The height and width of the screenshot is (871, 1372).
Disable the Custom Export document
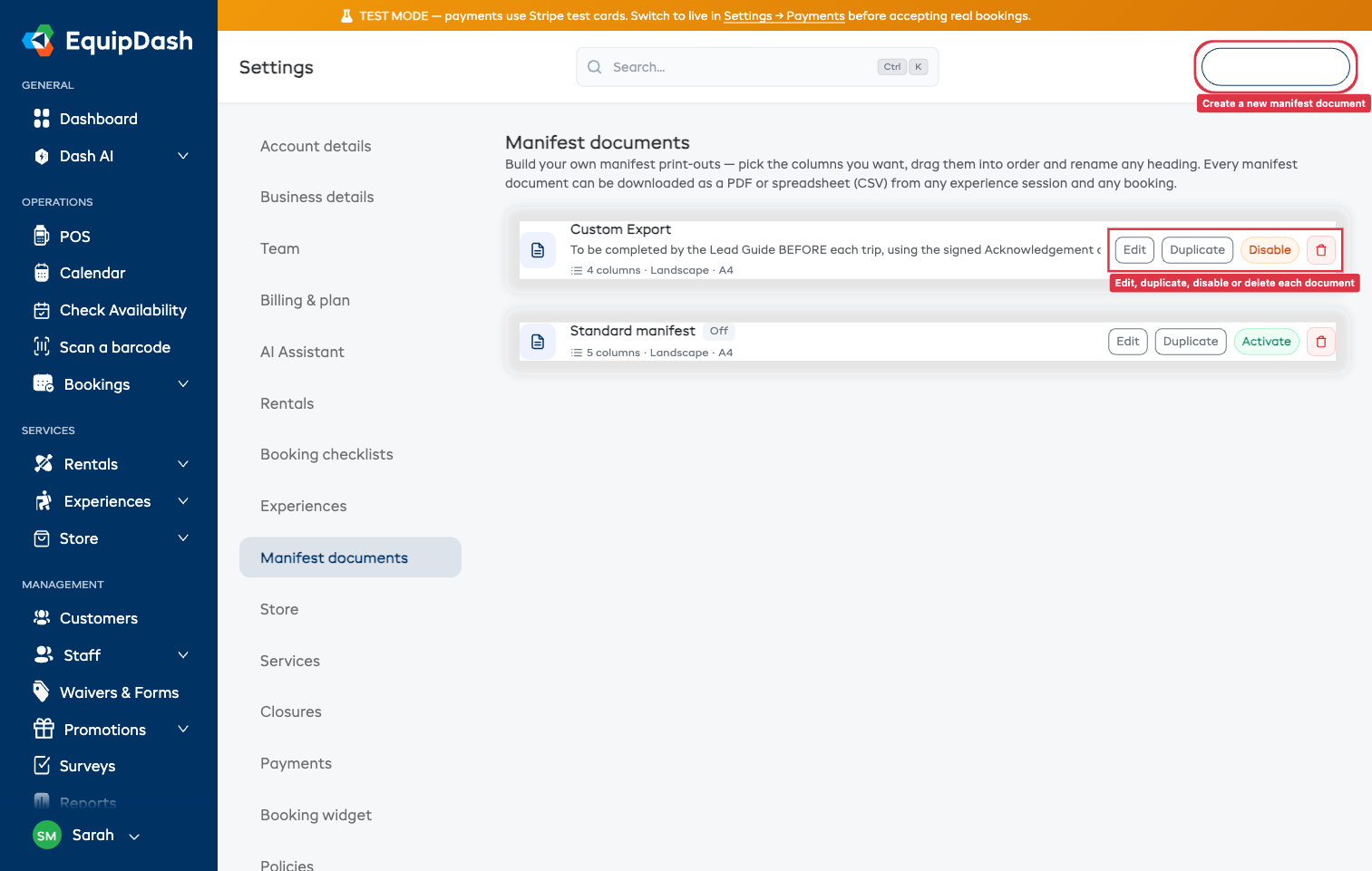1270,250
